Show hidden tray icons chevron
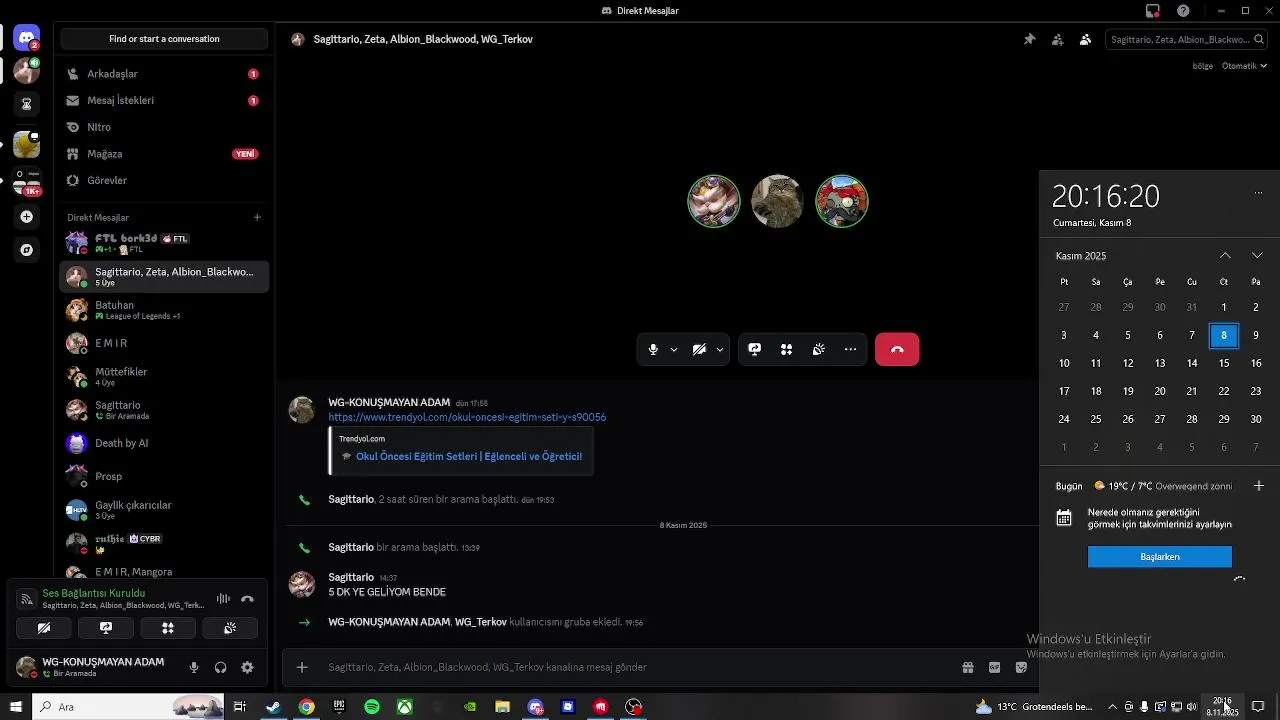1280x720 pixels. pos(1112,707)
